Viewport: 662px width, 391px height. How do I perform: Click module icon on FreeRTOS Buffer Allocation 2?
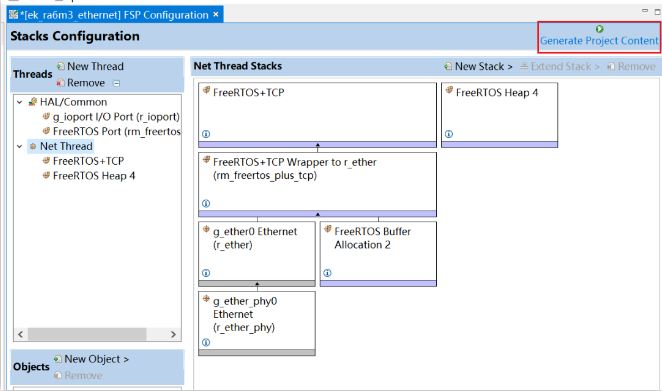tap(328, 229)
